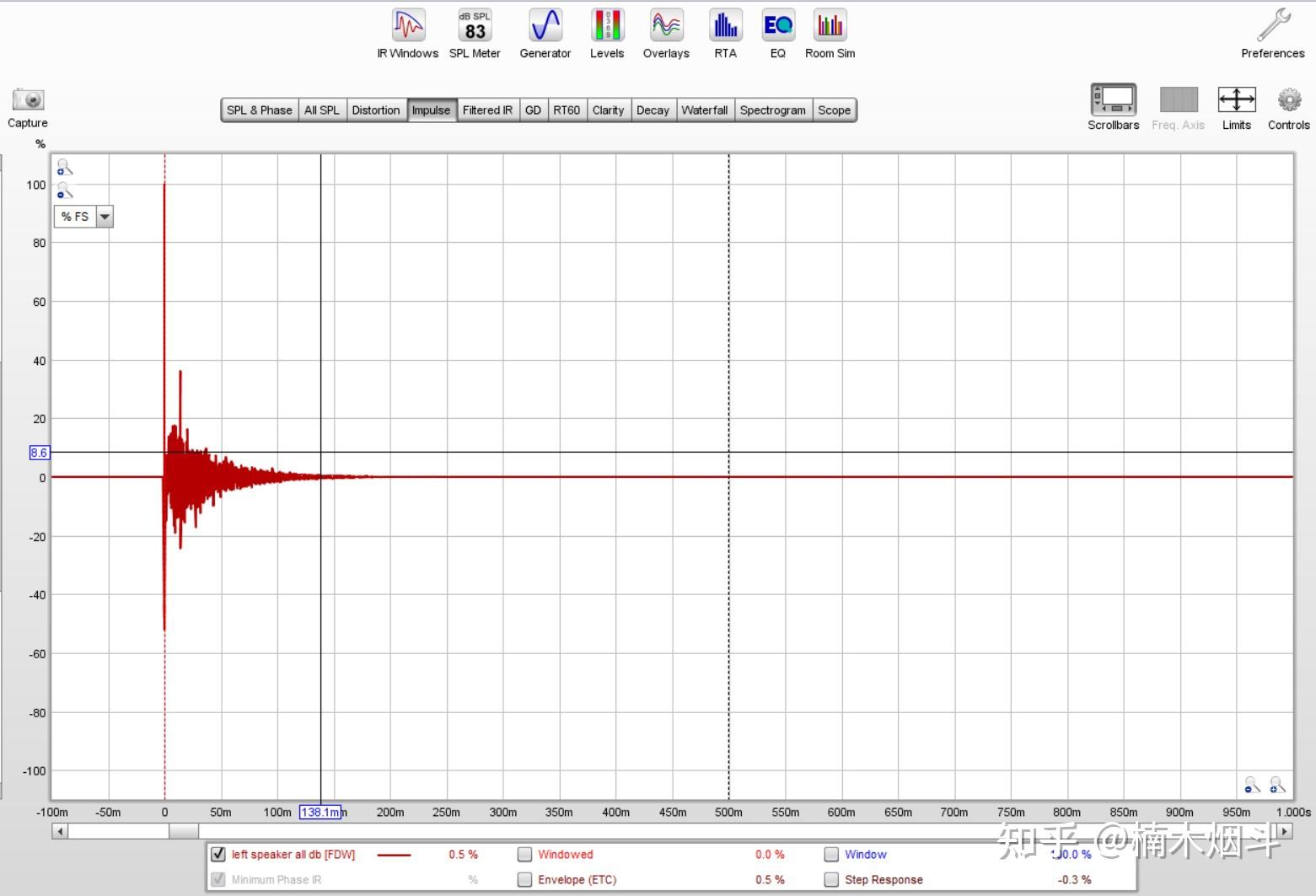Select the Clarity tab
The height and width of the screenshot is (896, 1316).
[x=608, y=110]
